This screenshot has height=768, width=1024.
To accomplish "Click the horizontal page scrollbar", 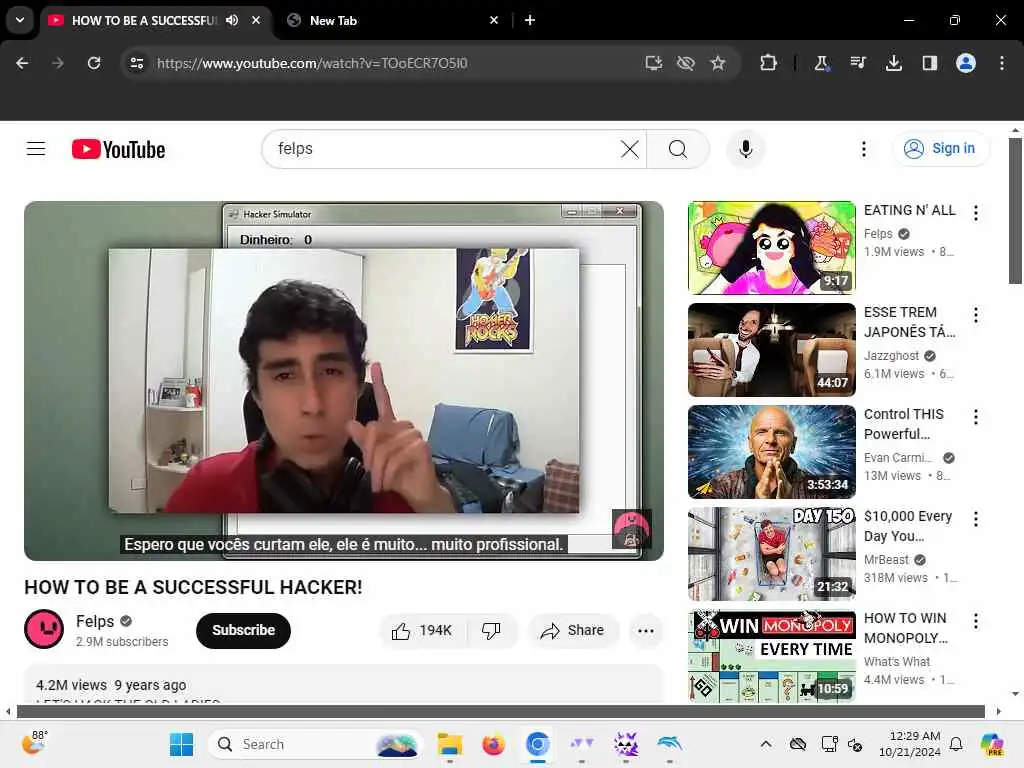I will coord(500,711).
